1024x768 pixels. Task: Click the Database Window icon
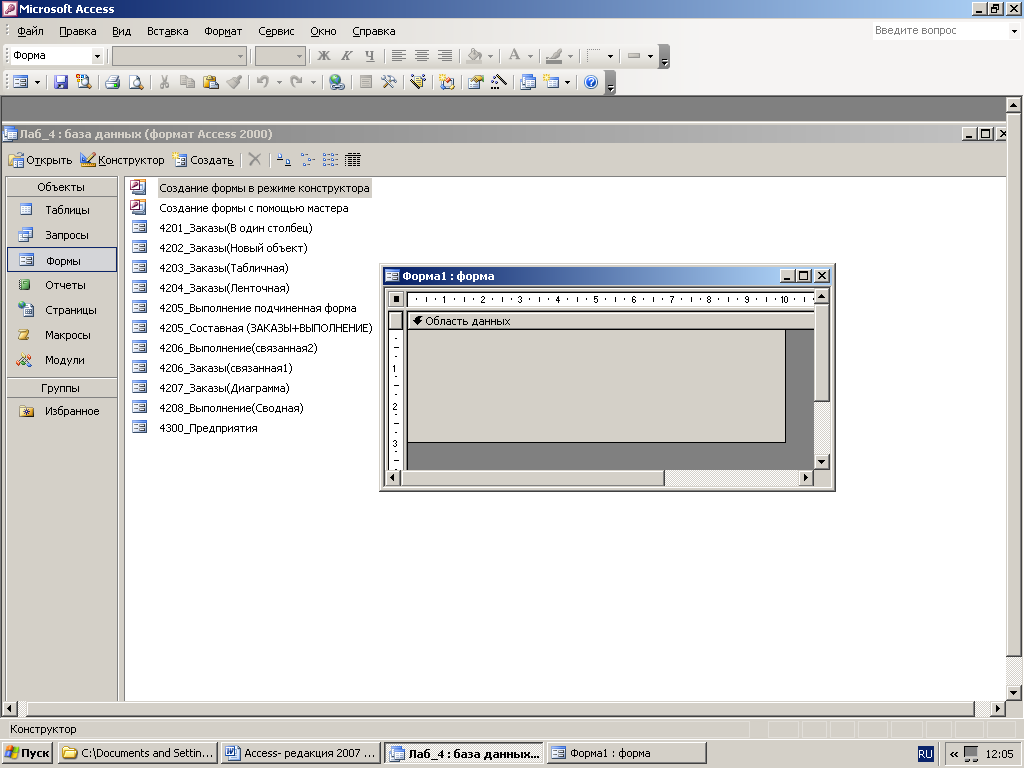point(528,82)
